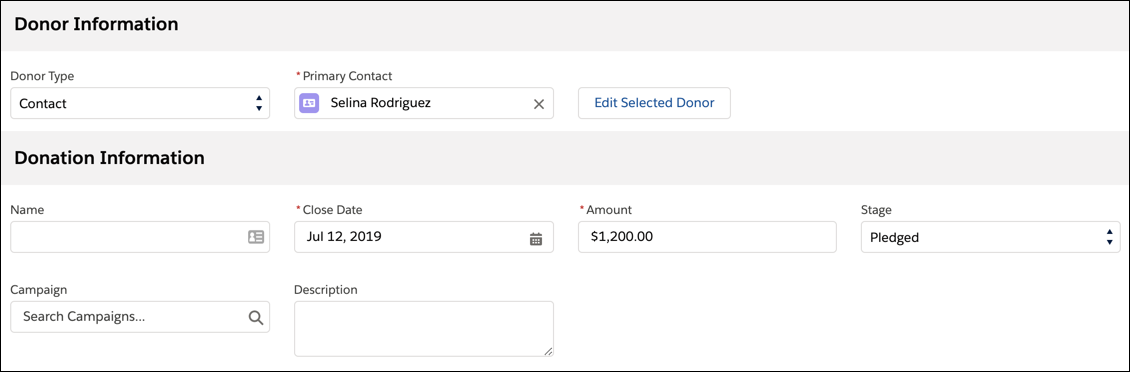Click the Amount field with $1,200.00

(x=707, y=237)
